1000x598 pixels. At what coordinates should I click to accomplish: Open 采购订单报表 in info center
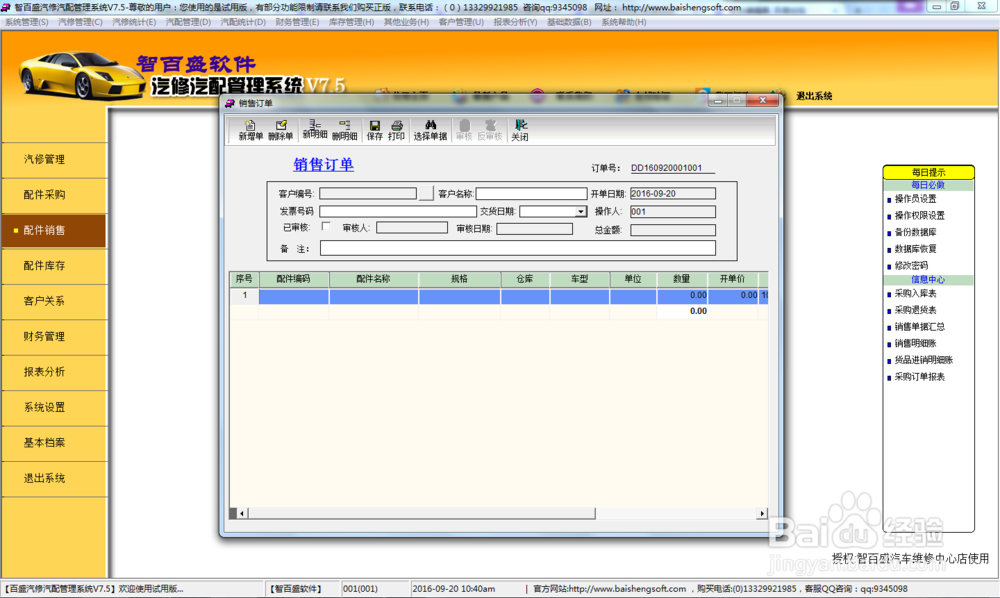pyautogui.click(x=919, y=377)
